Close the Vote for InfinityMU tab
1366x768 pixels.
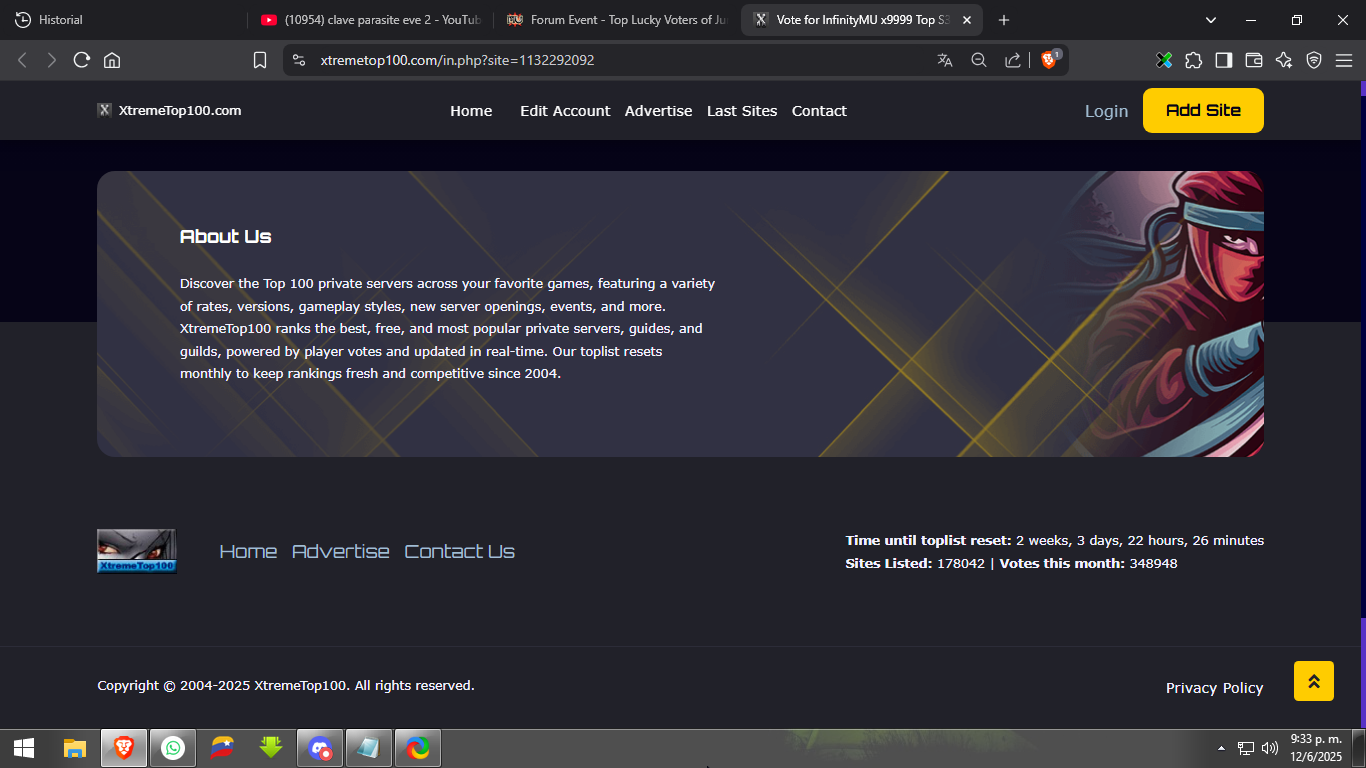(966, 20)
